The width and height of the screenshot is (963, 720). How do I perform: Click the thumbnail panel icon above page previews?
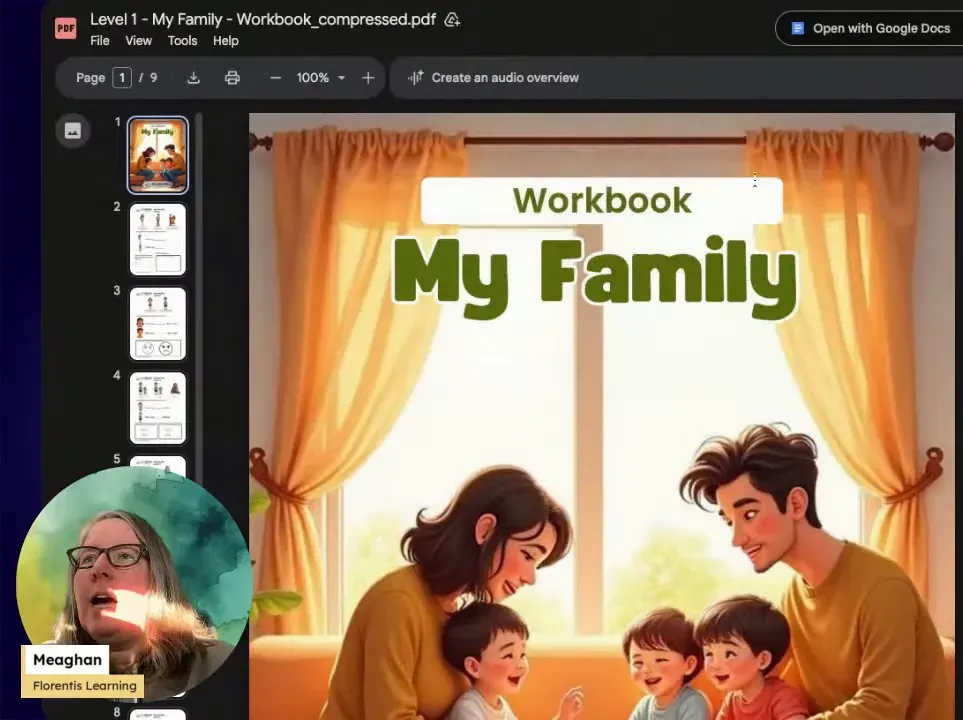72,130
